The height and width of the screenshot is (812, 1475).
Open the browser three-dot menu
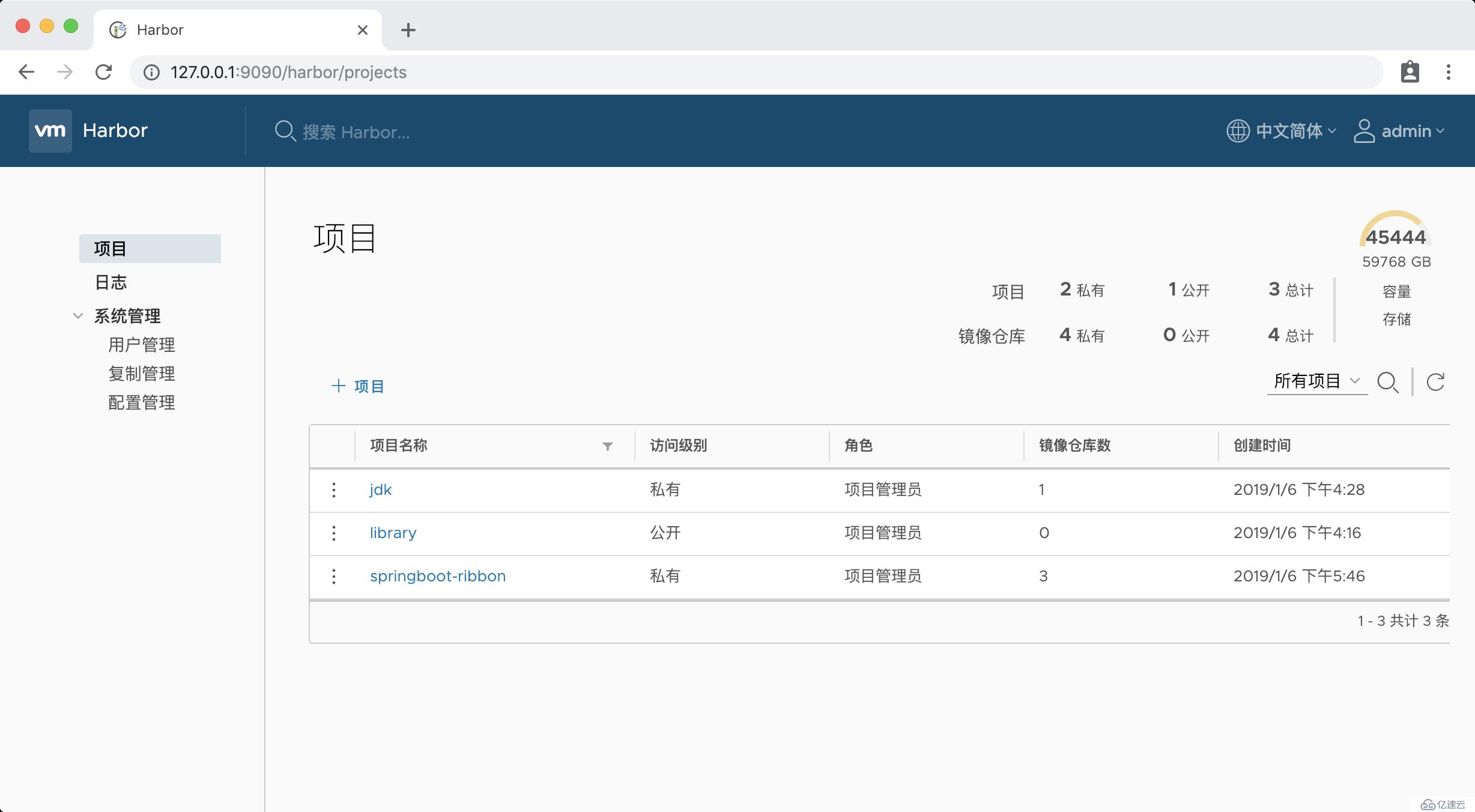click(x=1449, y=72)
